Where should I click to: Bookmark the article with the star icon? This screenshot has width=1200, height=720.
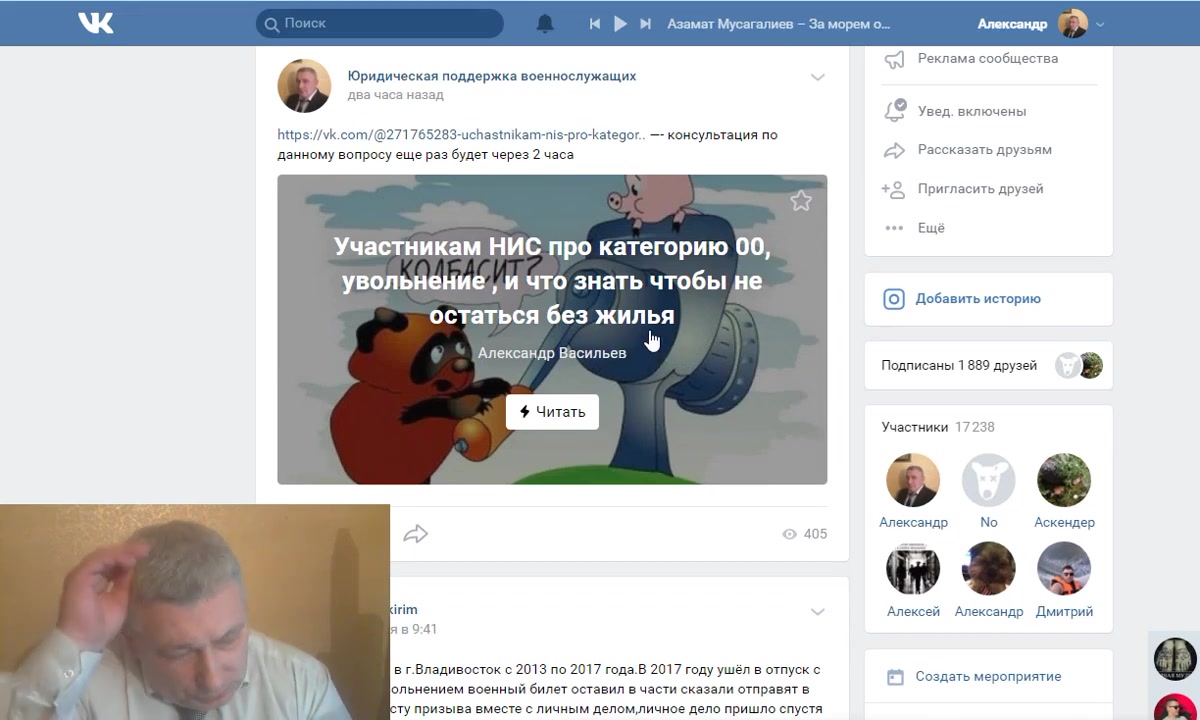coord(801,201)
